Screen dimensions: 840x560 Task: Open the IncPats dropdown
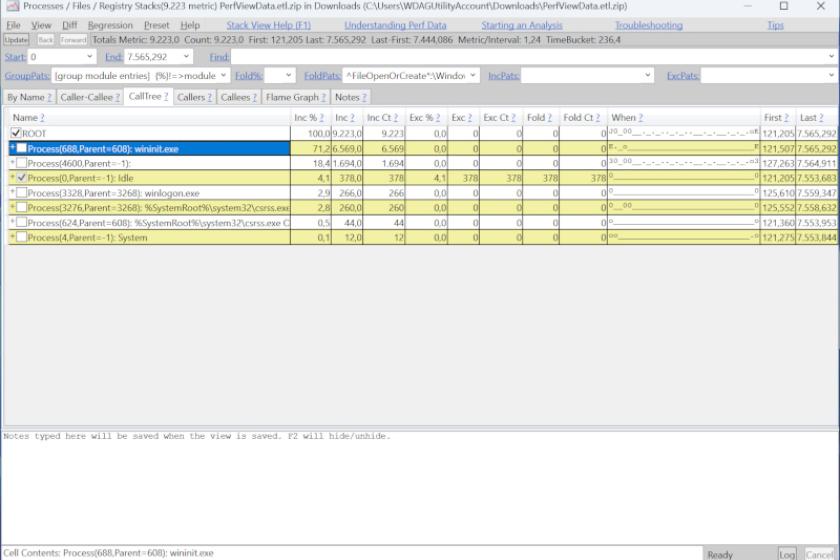point(647,76)
